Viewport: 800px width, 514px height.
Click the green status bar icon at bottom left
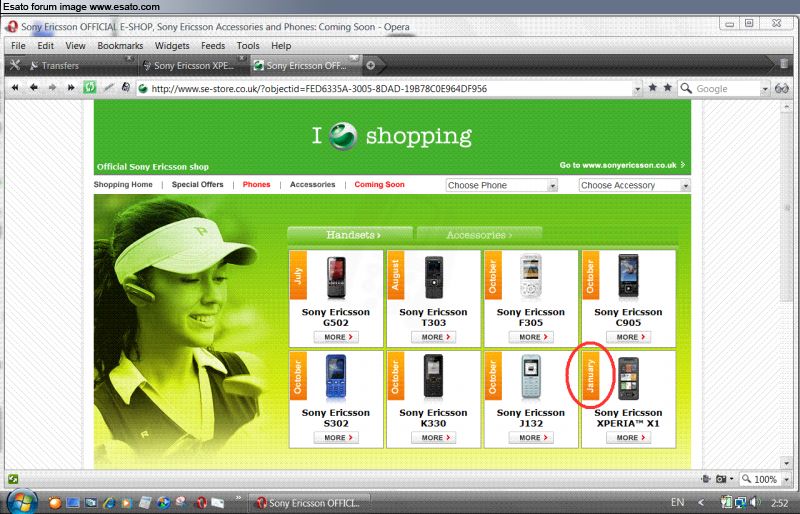(13, 479)
